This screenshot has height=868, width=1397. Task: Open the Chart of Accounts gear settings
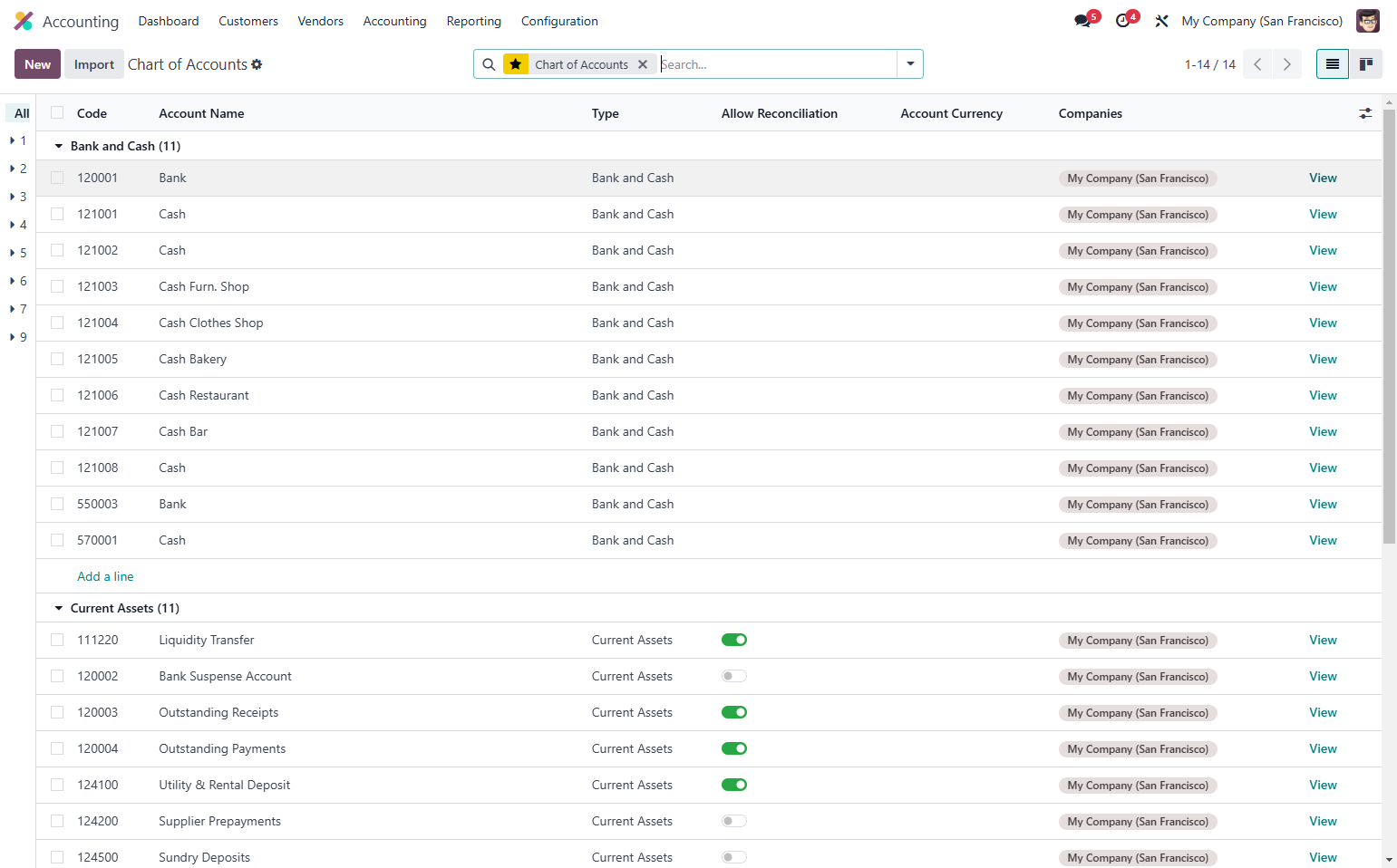257,64
